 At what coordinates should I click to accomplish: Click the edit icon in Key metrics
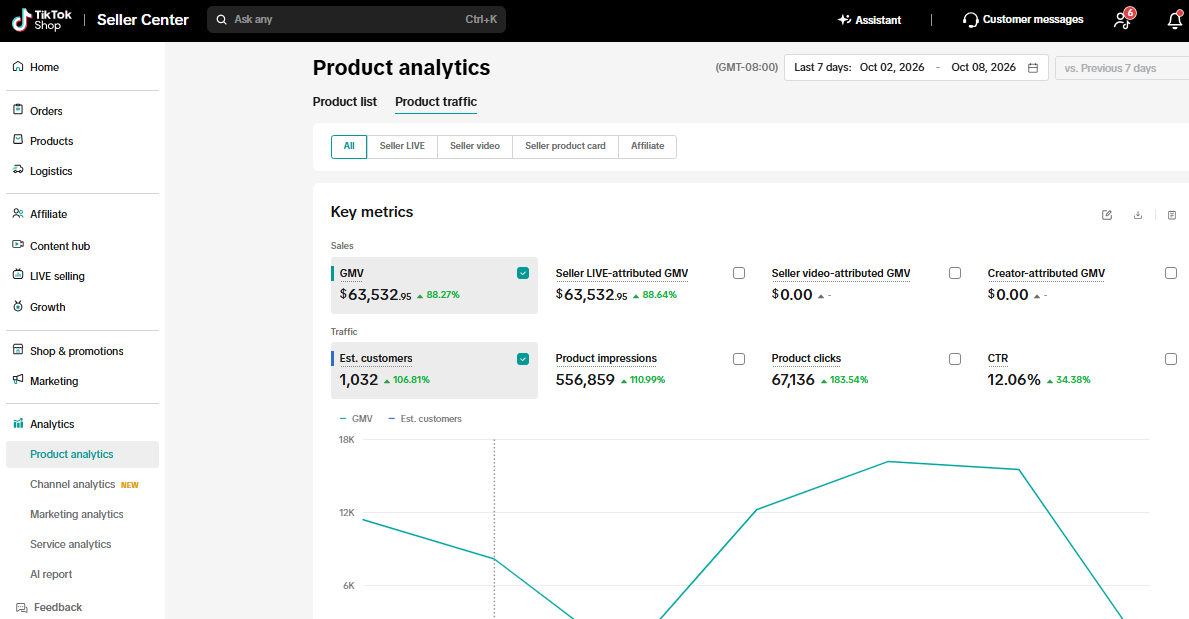point(1107,215)
